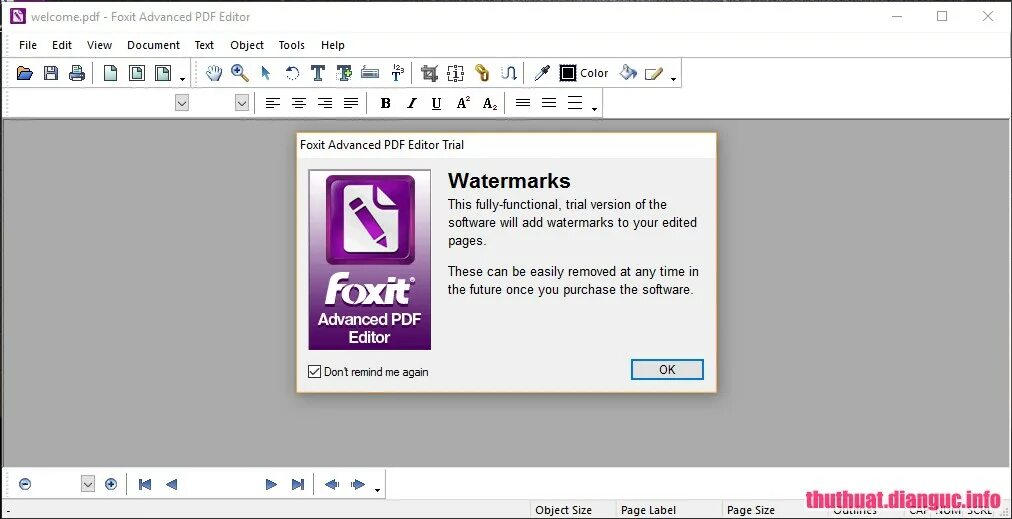Click the pencil edit note icon
1012x519 pixels.
click(x=654, y=74)
